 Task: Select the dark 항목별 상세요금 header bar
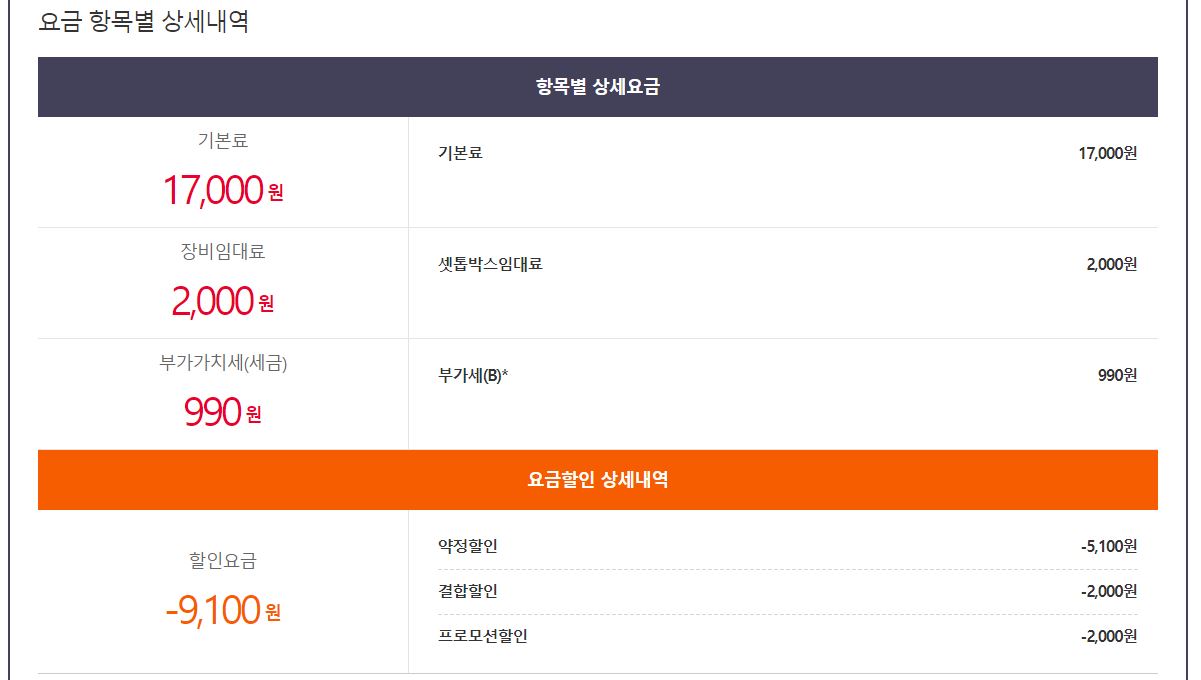pos(597,87)
